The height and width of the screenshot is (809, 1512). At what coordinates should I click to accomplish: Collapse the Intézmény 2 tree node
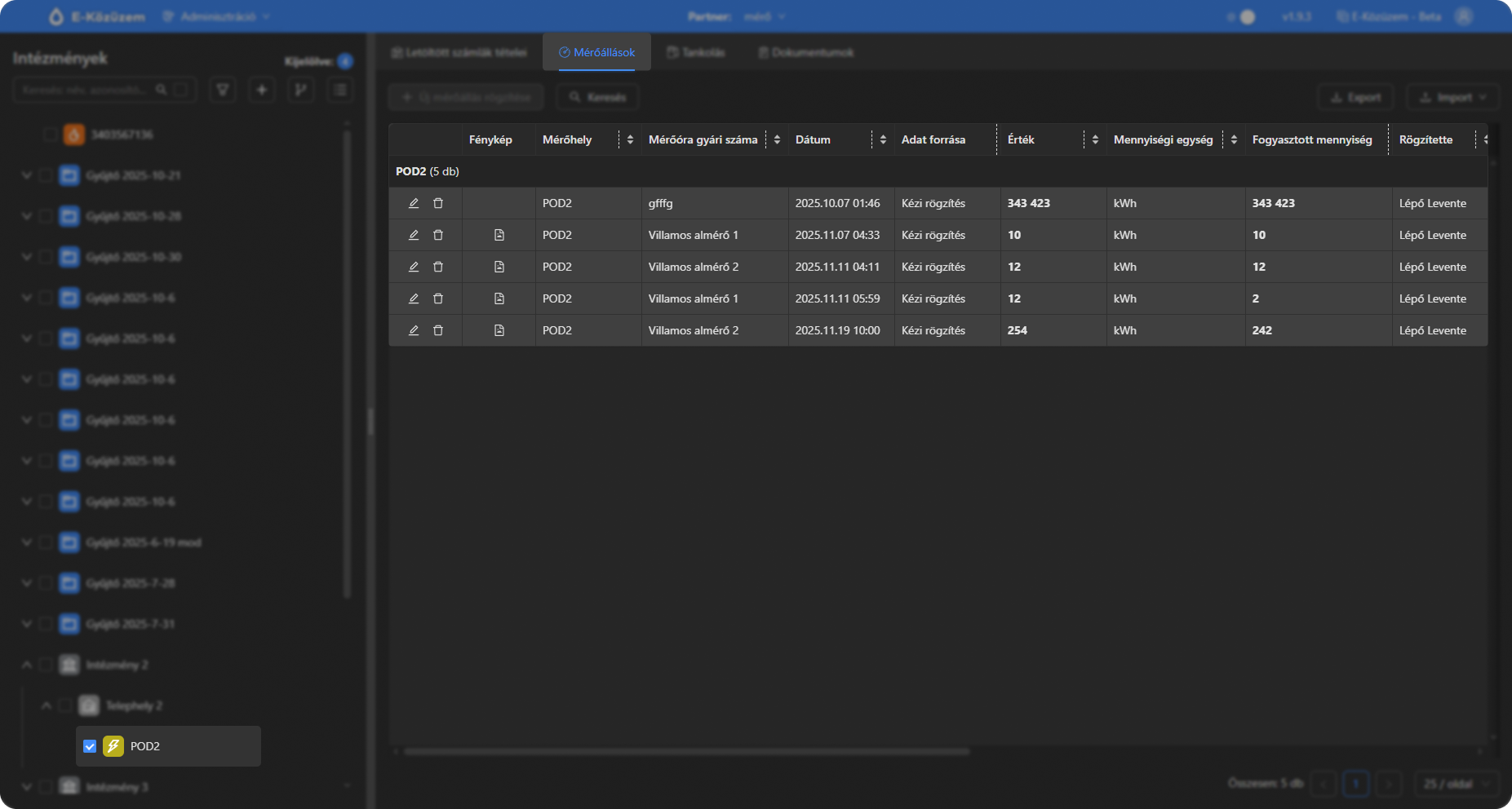[26, 665]
